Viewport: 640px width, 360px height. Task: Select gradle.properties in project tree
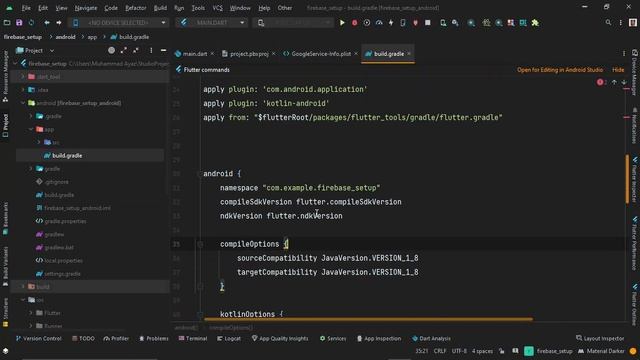click(x=65, y=221)
